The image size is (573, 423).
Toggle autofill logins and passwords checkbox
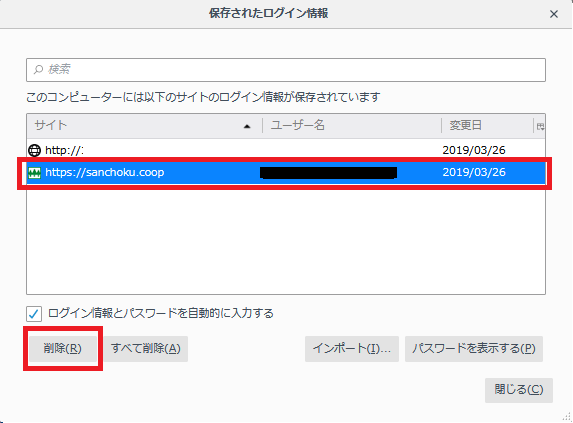coord(34,314)
